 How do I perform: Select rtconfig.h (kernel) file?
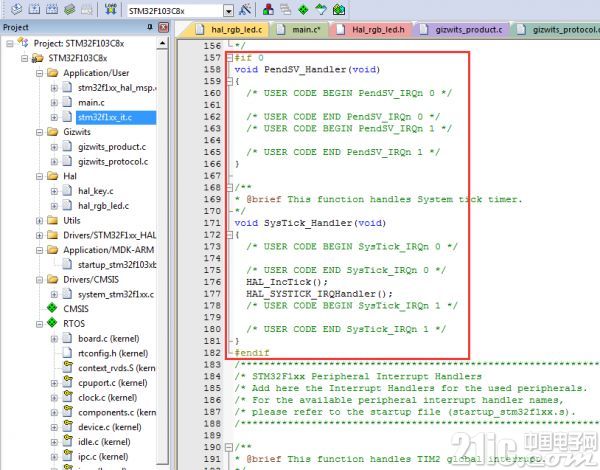tap(113, 353)
